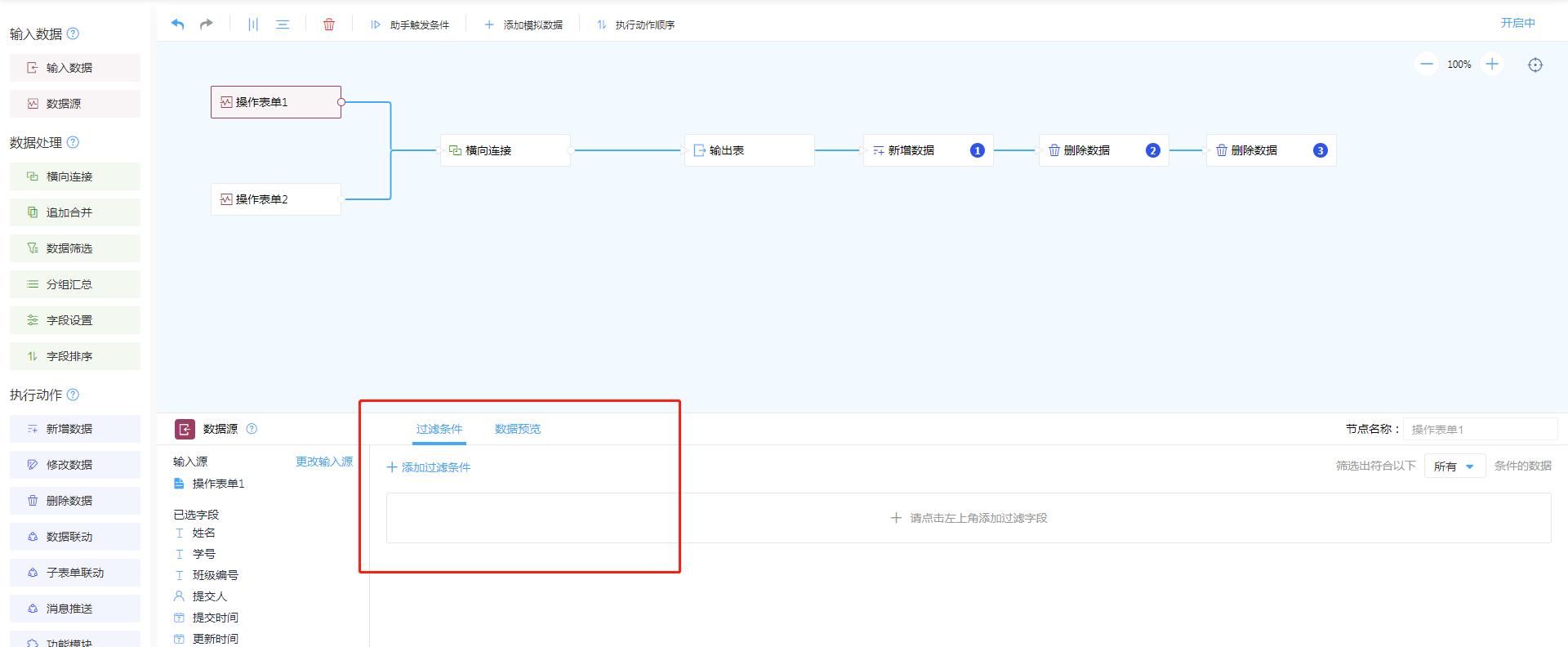Switch to the 数据预览 tab

pos(517,429)
